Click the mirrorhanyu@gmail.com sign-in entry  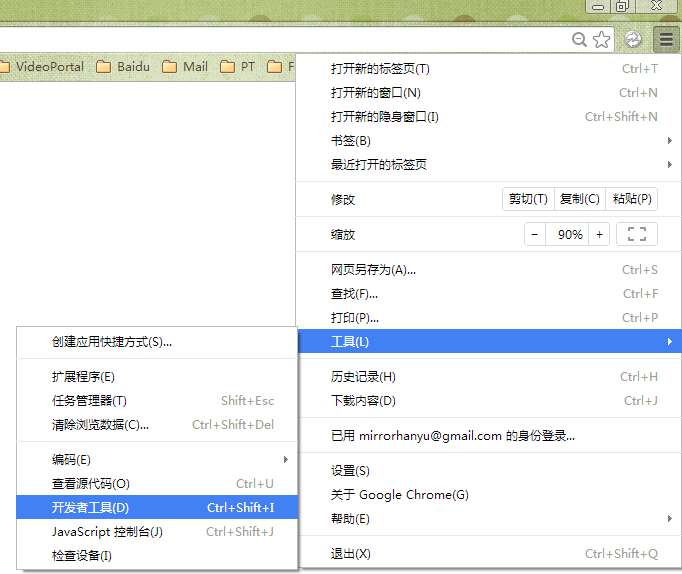pos(489,435)
